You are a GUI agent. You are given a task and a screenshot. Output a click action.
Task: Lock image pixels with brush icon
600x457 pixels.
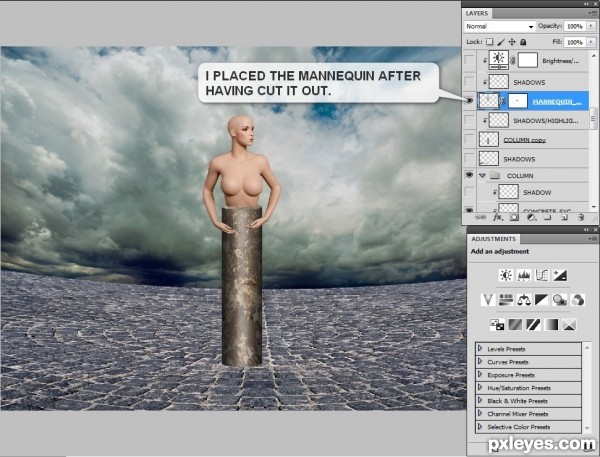(x=501, y=42)
